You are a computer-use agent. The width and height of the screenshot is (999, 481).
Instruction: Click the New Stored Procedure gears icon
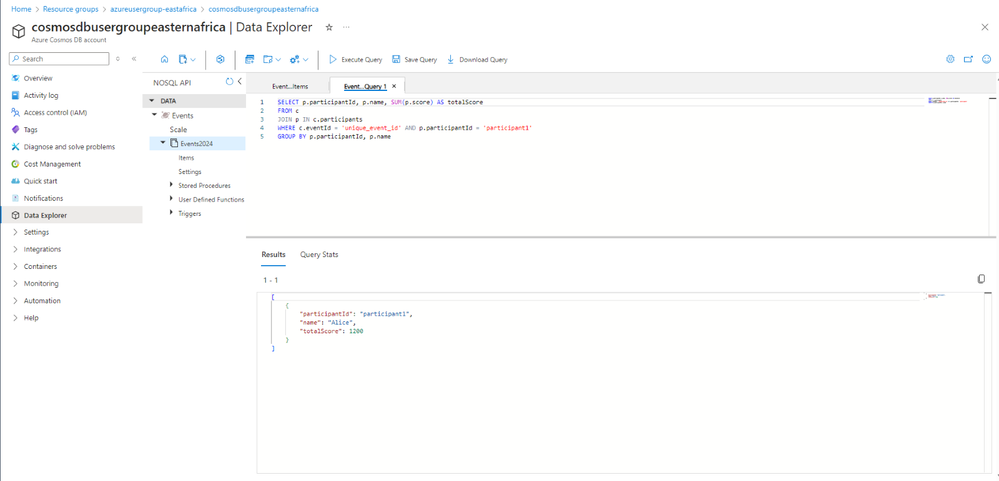click(294, 59)
